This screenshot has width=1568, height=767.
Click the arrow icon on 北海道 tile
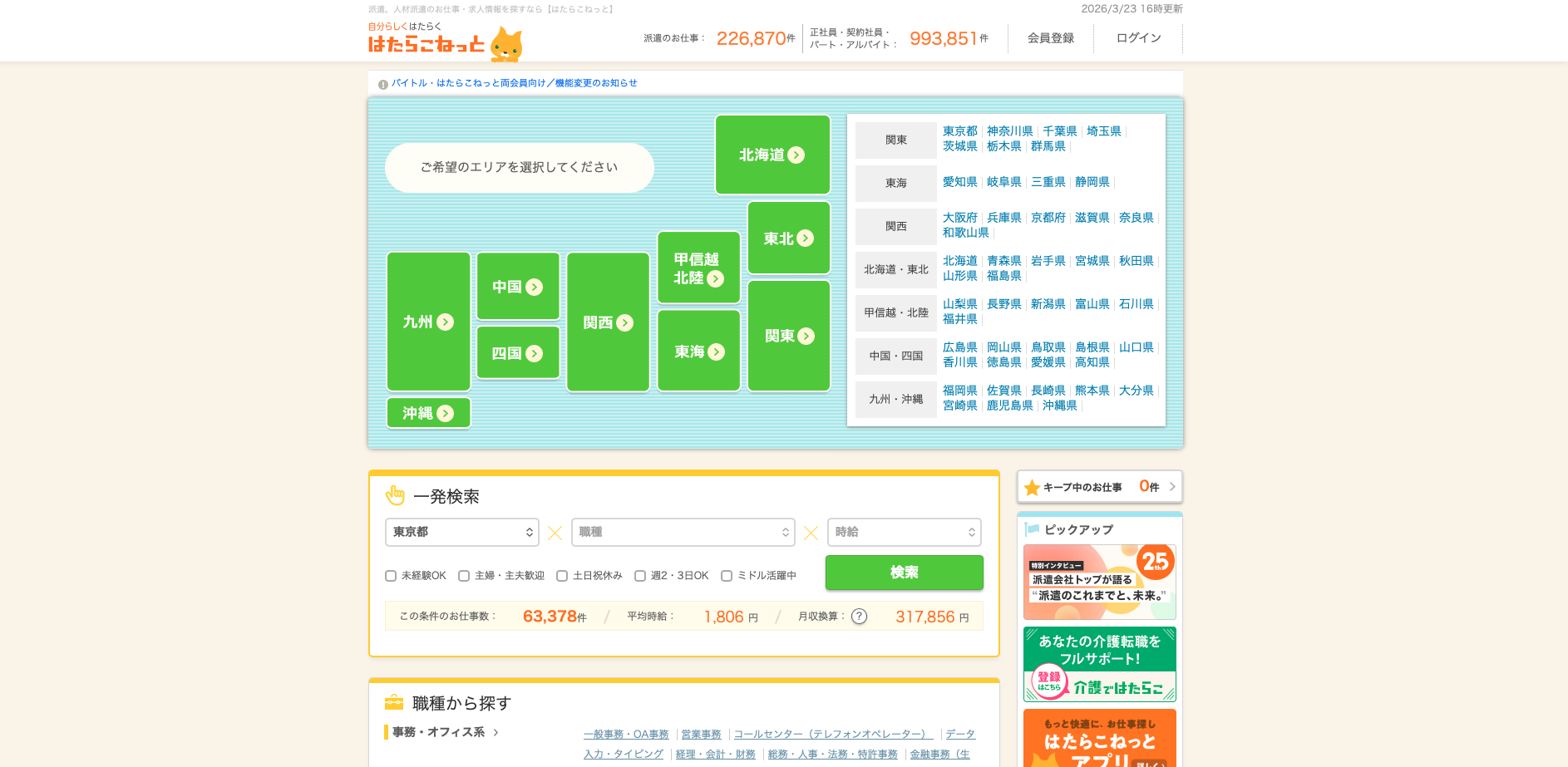pyautogui.click(x=796, y=155)
